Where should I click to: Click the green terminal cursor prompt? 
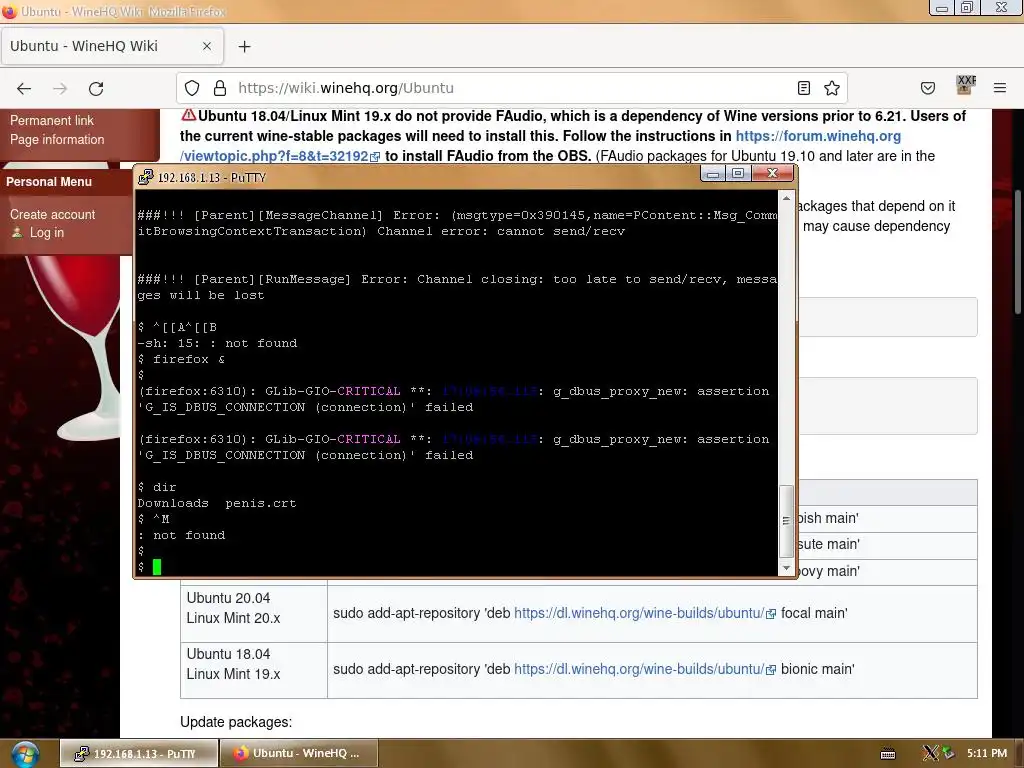pyautogui.click(x=157, y=567)
